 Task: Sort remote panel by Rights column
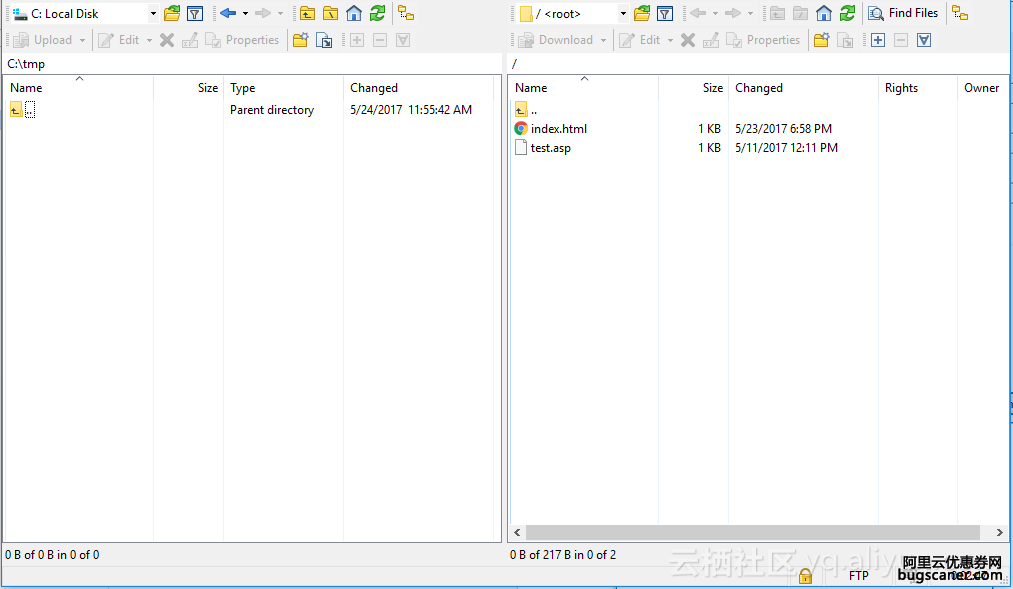coord(917,88)
